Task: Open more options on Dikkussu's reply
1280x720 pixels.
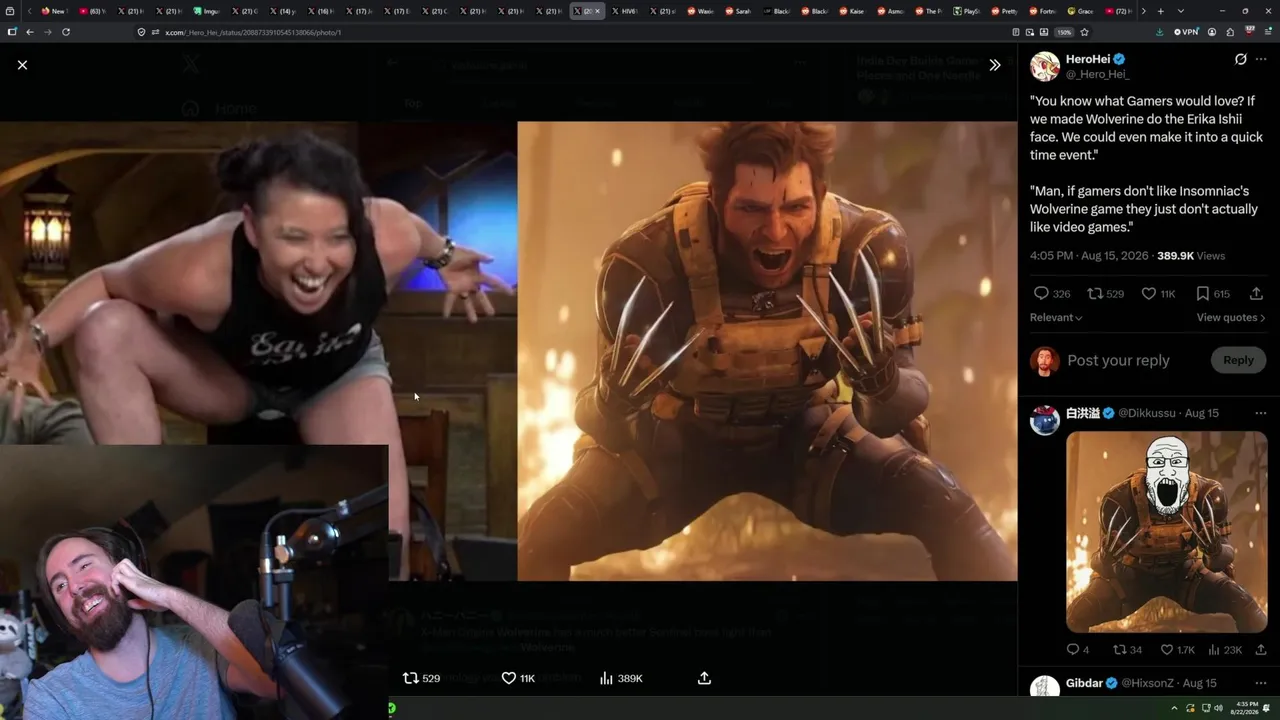Action: click(x=1261, y=413)
